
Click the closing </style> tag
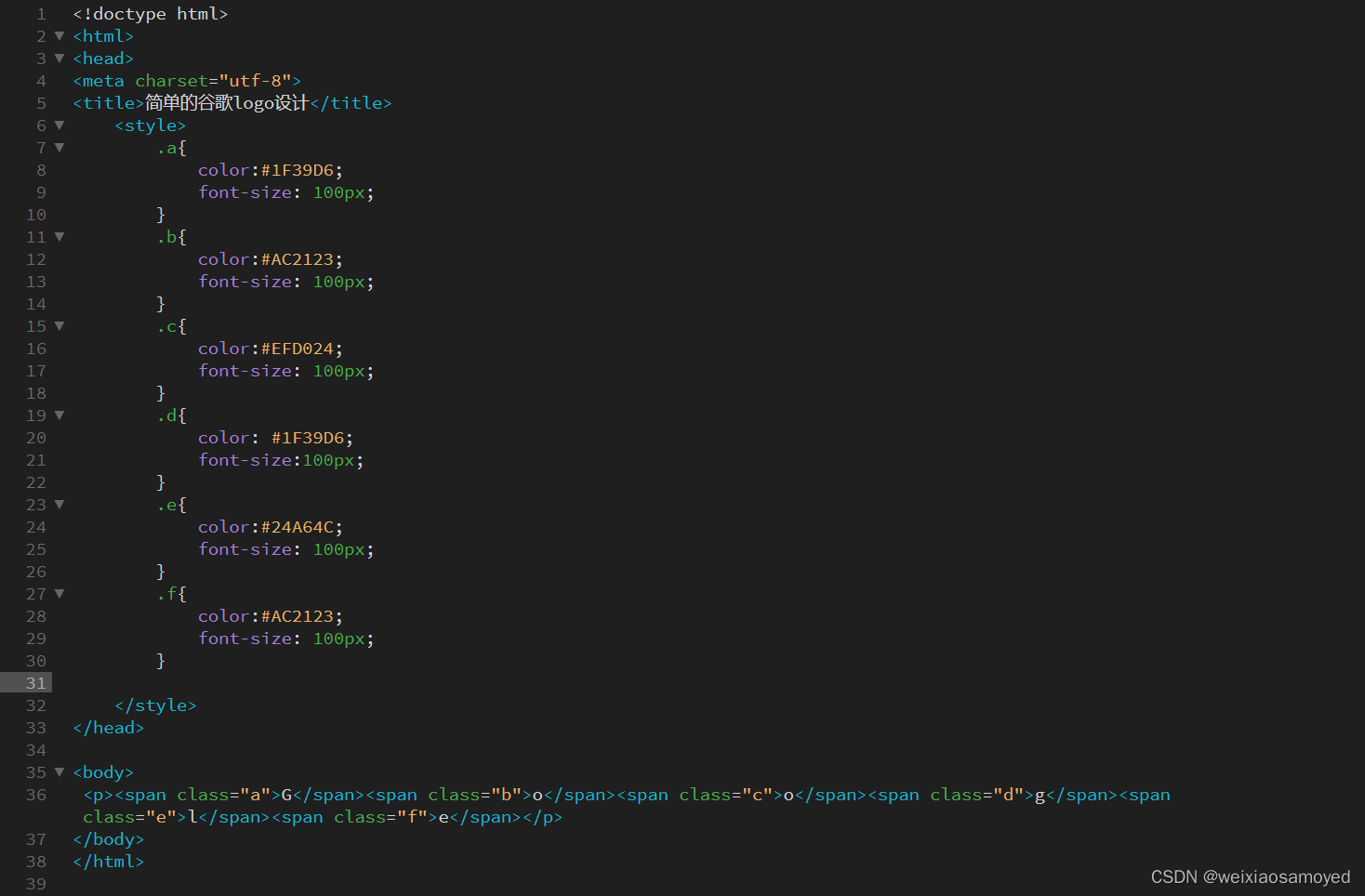click(155, 705)
